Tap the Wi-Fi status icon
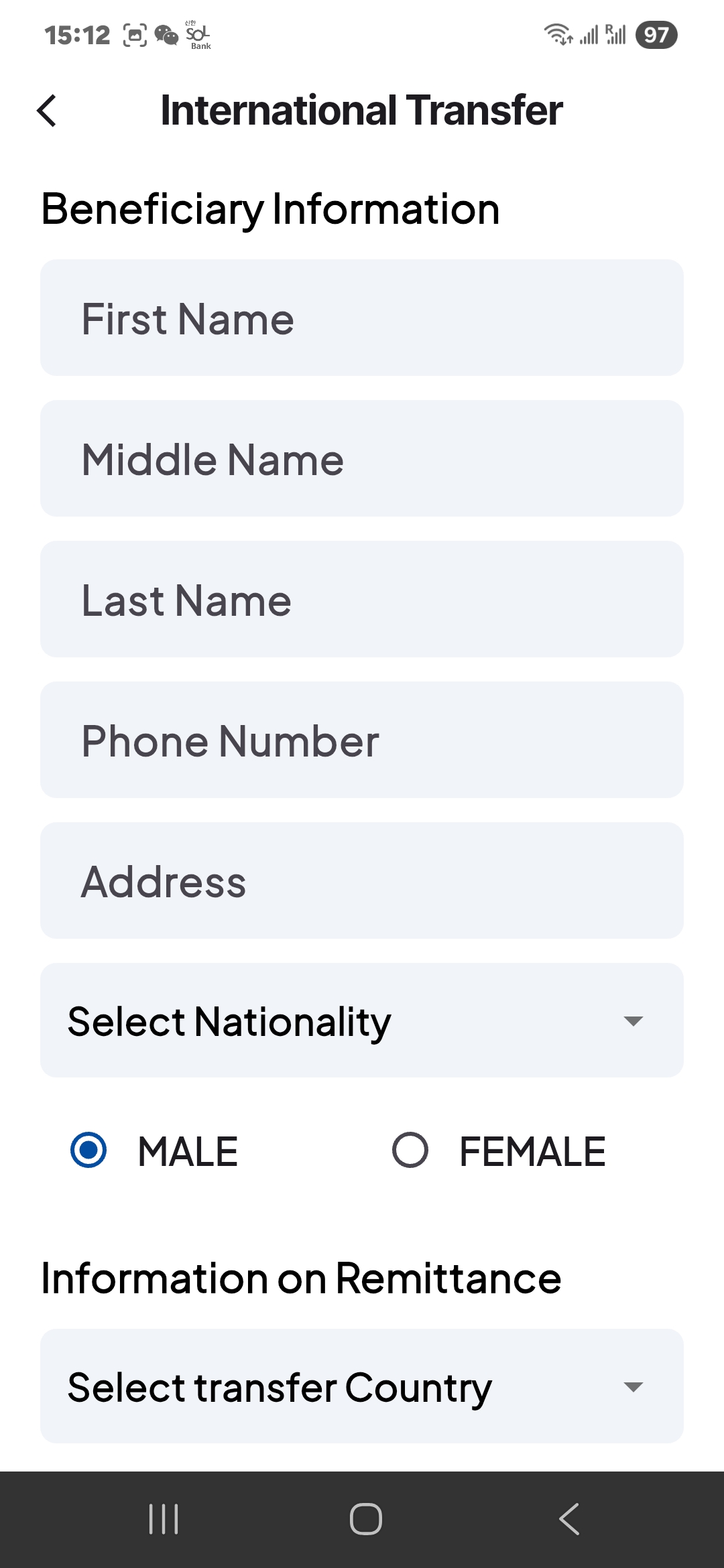 click(557, 34)
